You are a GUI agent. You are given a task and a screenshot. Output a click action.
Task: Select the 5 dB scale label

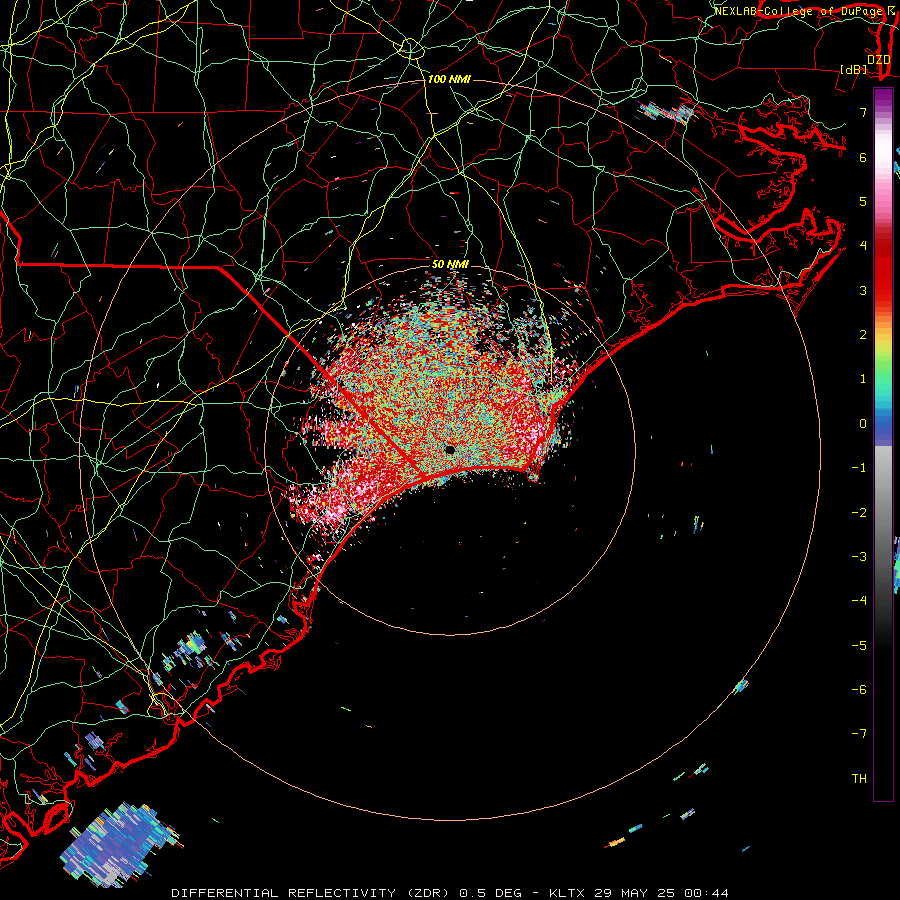tap(863, 201)
